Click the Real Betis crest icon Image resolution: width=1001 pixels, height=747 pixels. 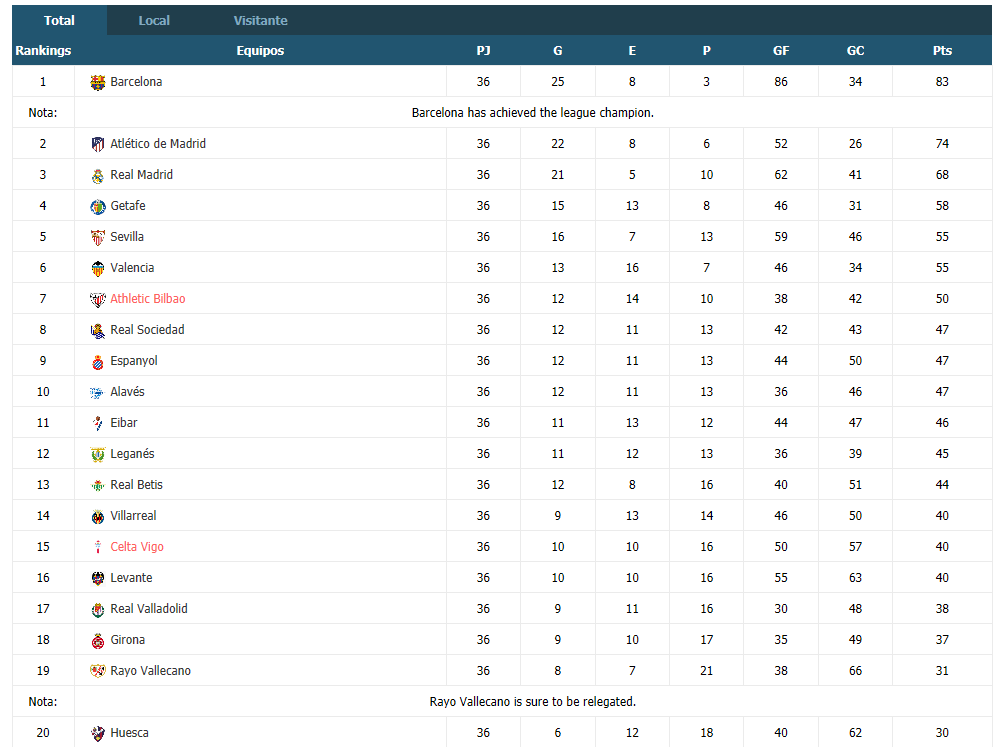tap(98, 485)
